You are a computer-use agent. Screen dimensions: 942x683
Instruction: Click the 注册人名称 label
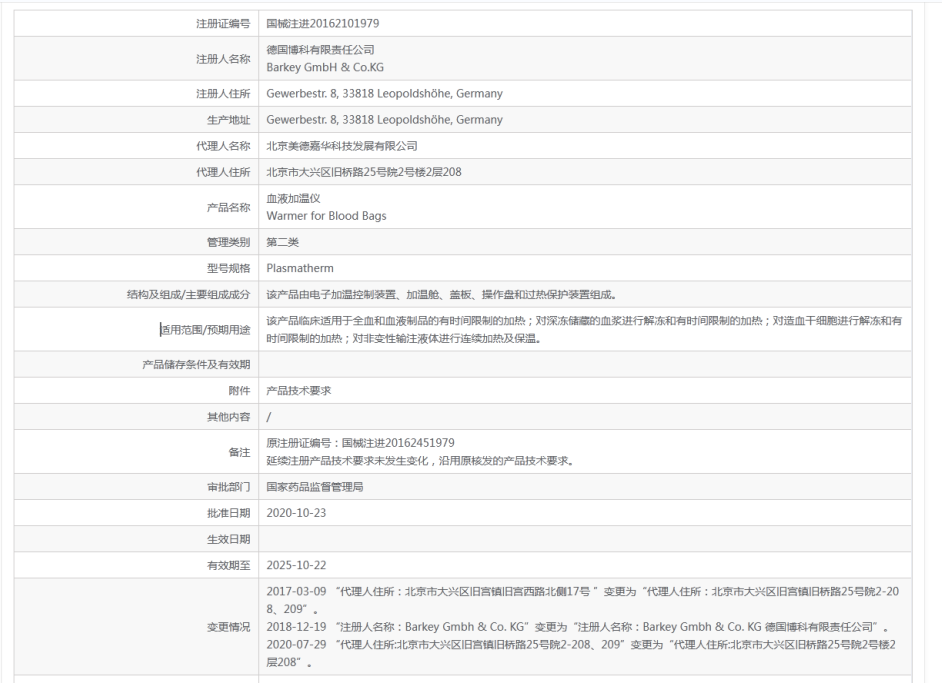(x=223, y=59)
